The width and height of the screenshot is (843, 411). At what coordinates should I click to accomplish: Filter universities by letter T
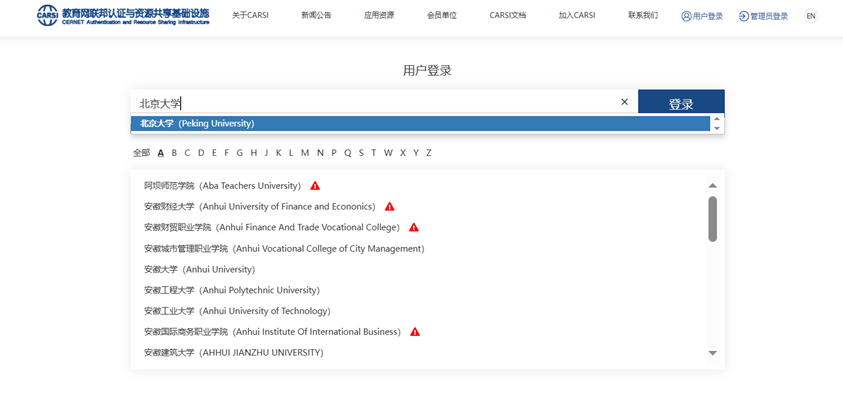[374, 153]
